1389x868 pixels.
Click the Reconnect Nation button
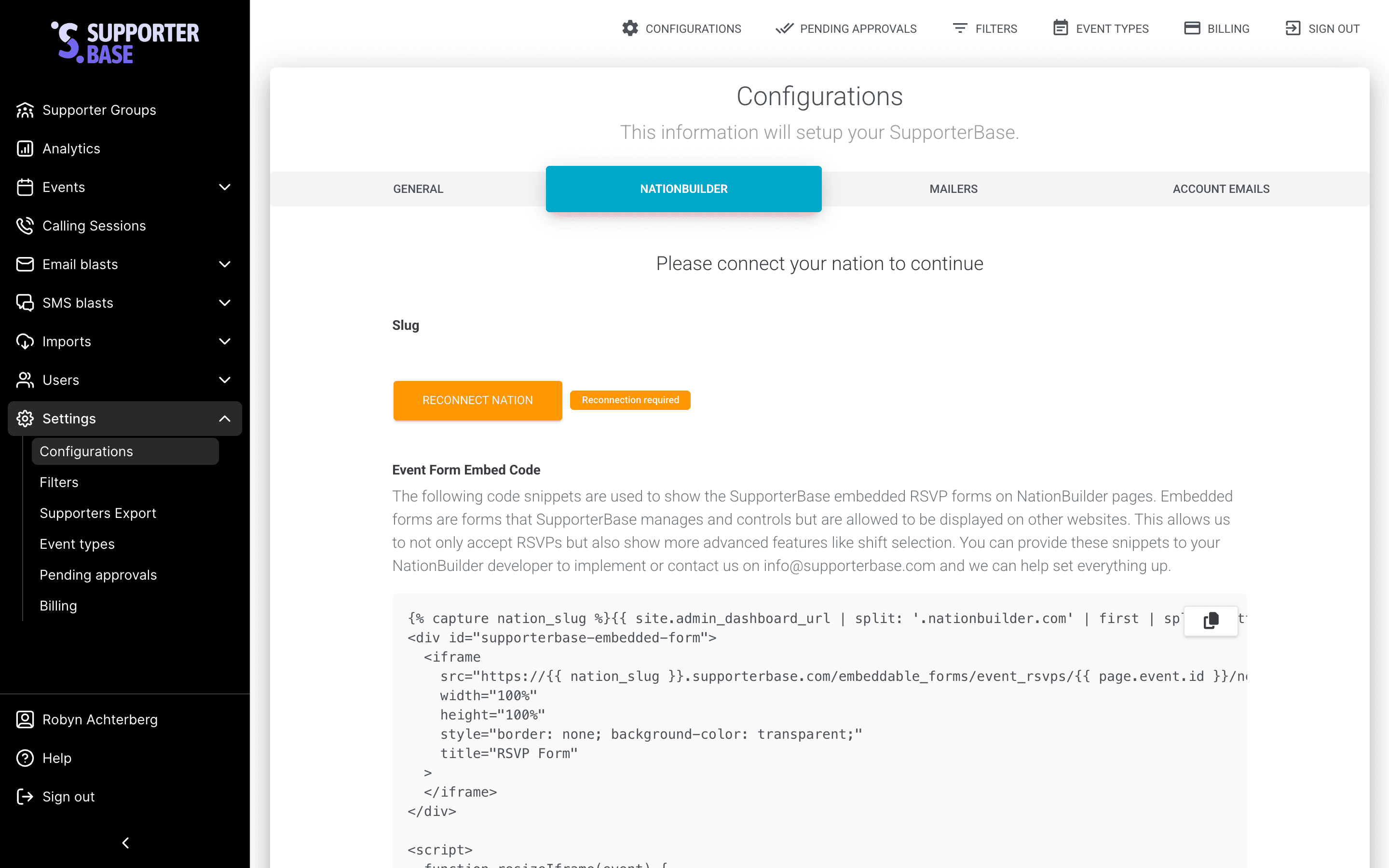click(477, 400)
